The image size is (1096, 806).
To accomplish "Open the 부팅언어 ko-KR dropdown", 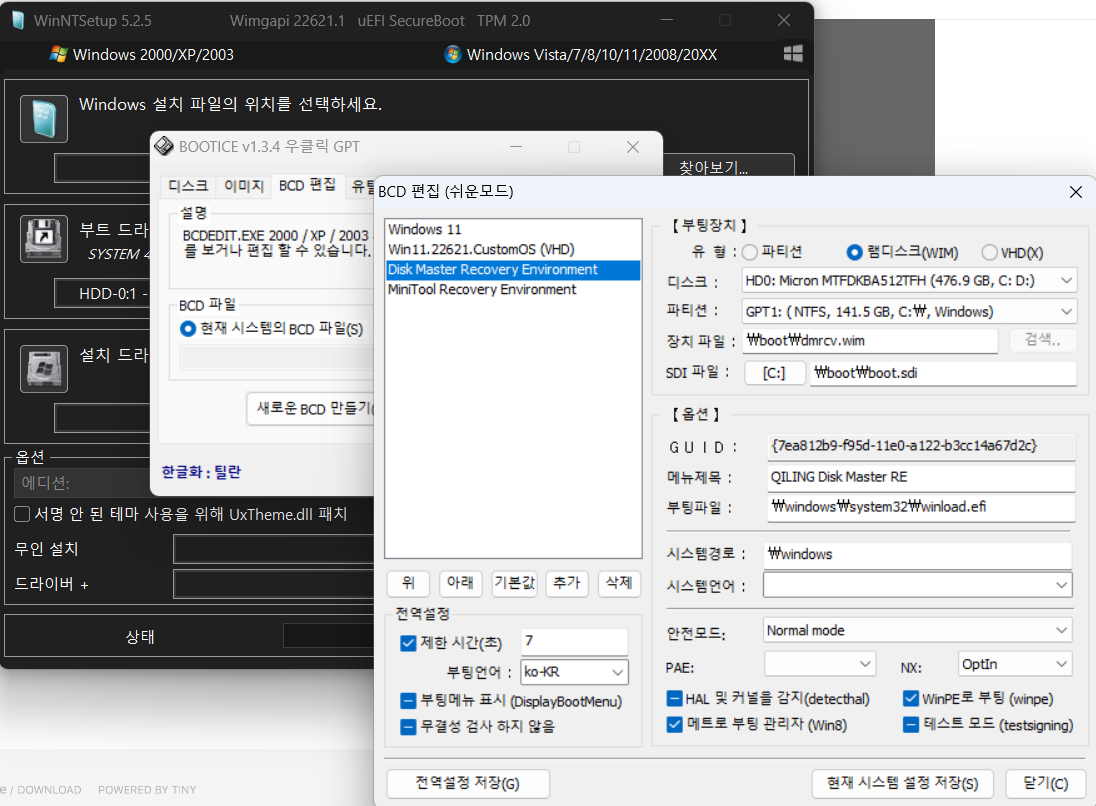I will pyautogui.click(x=574, y=672).
